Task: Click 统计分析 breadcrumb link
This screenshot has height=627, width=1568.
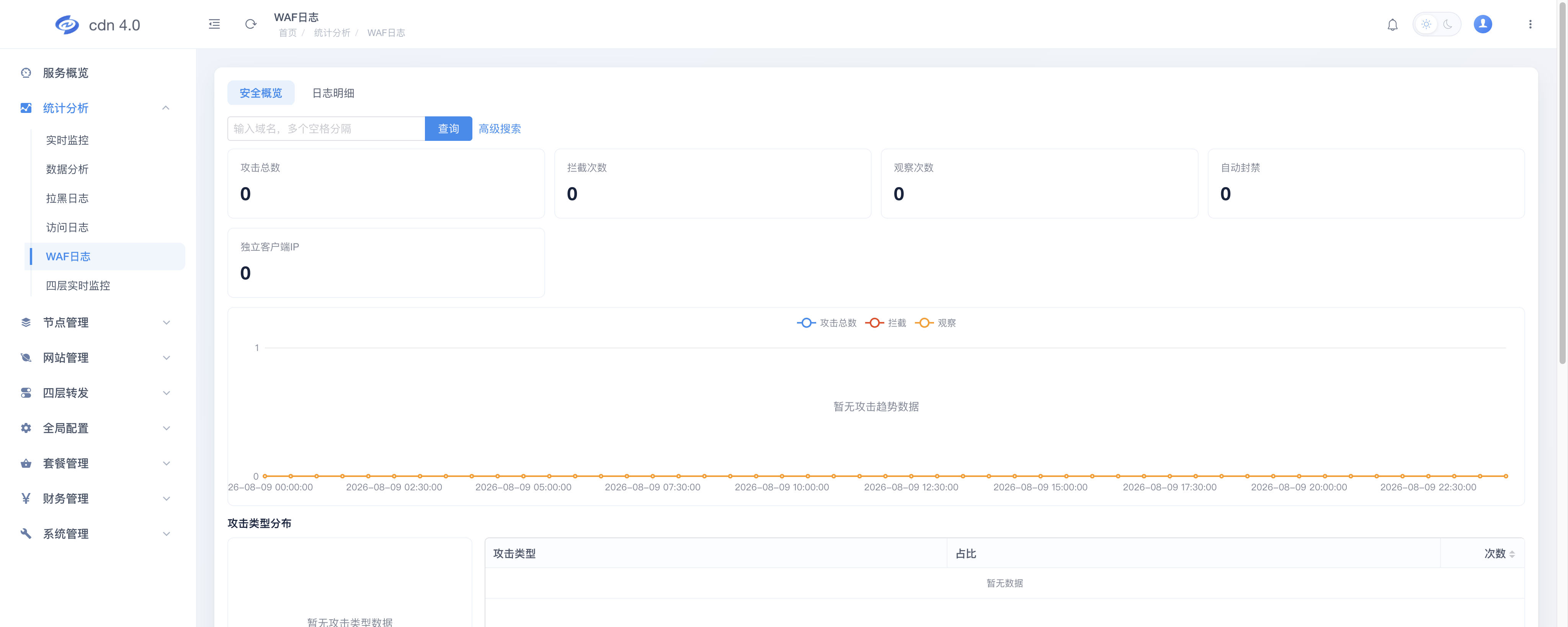Action: 332,33
